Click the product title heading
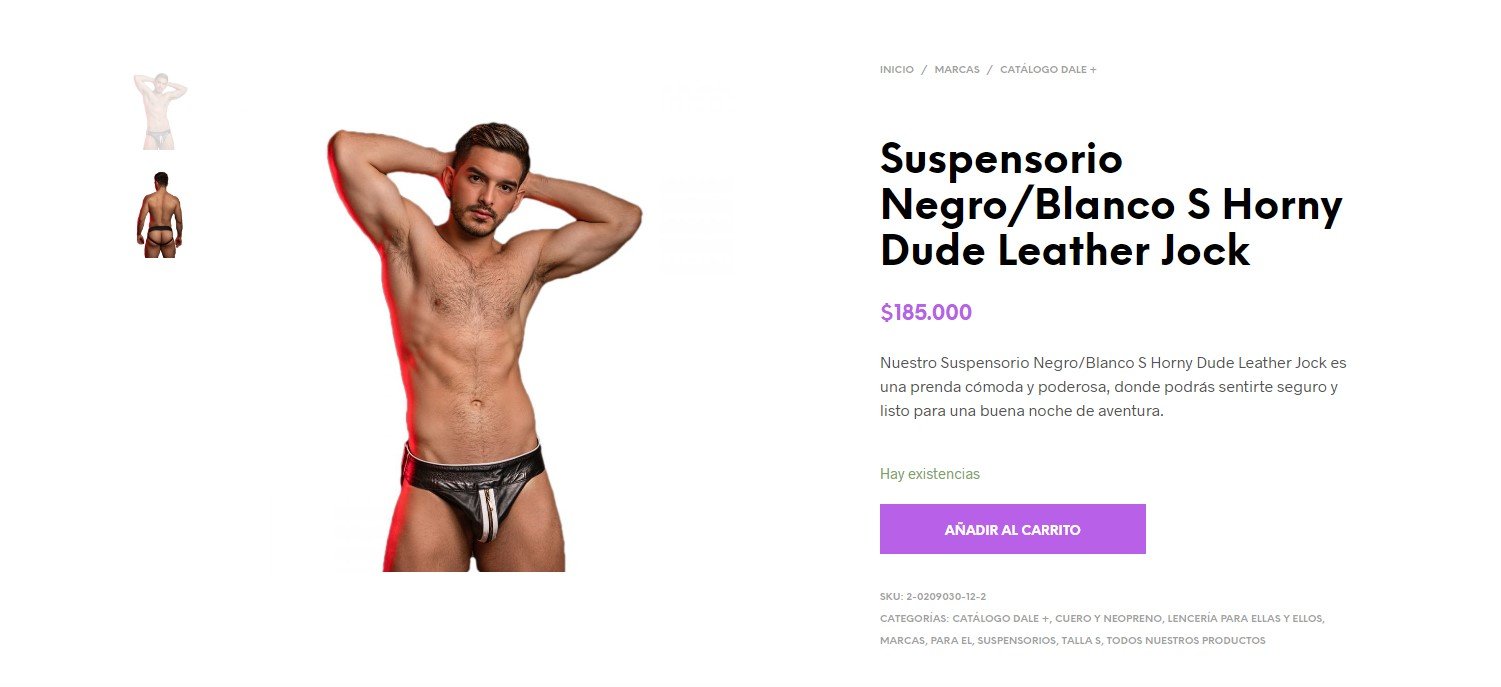The height and width of the screenshot is (687, 1501). coord(1111,204)
